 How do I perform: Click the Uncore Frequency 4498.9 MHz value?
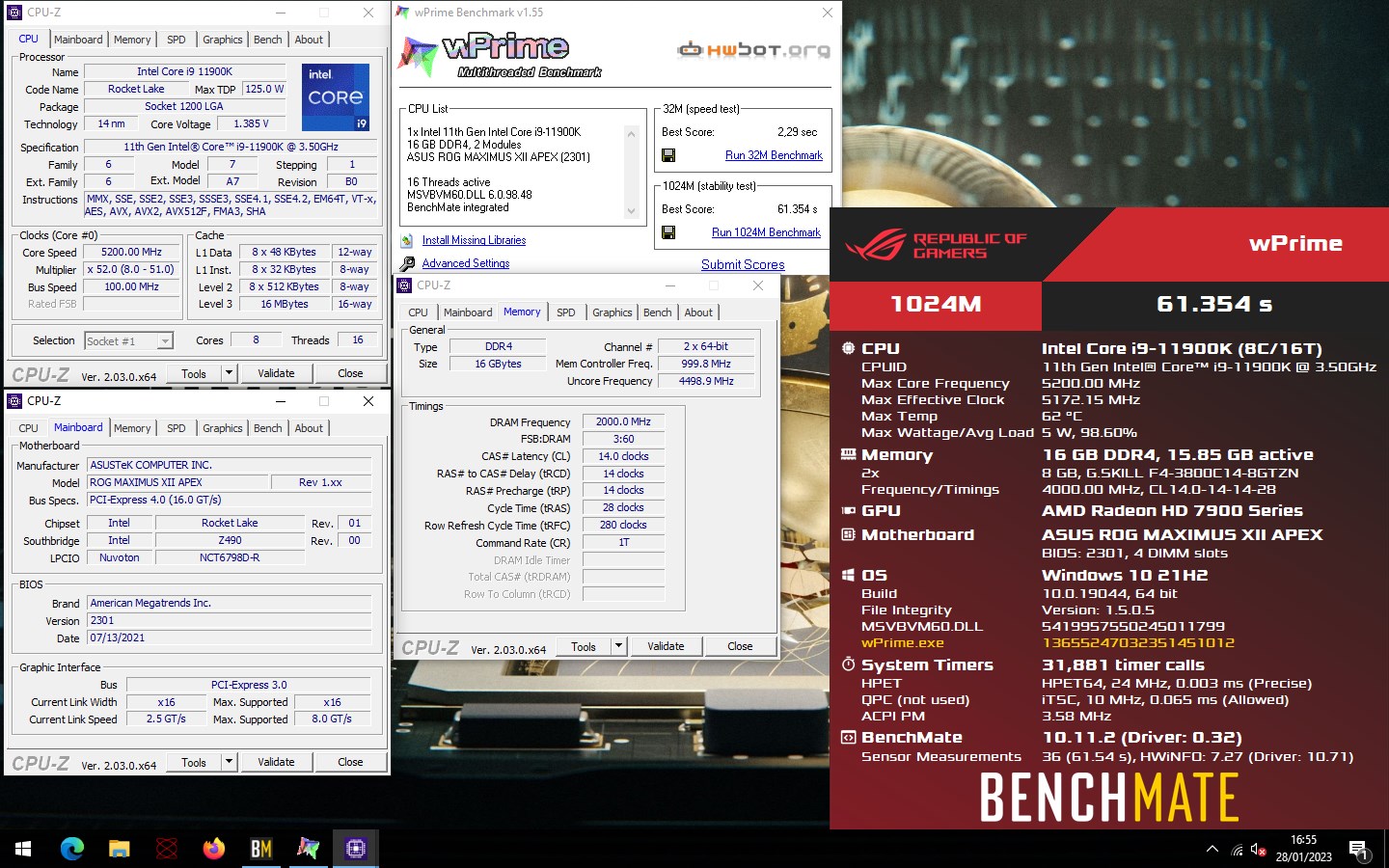coord(706,381)
